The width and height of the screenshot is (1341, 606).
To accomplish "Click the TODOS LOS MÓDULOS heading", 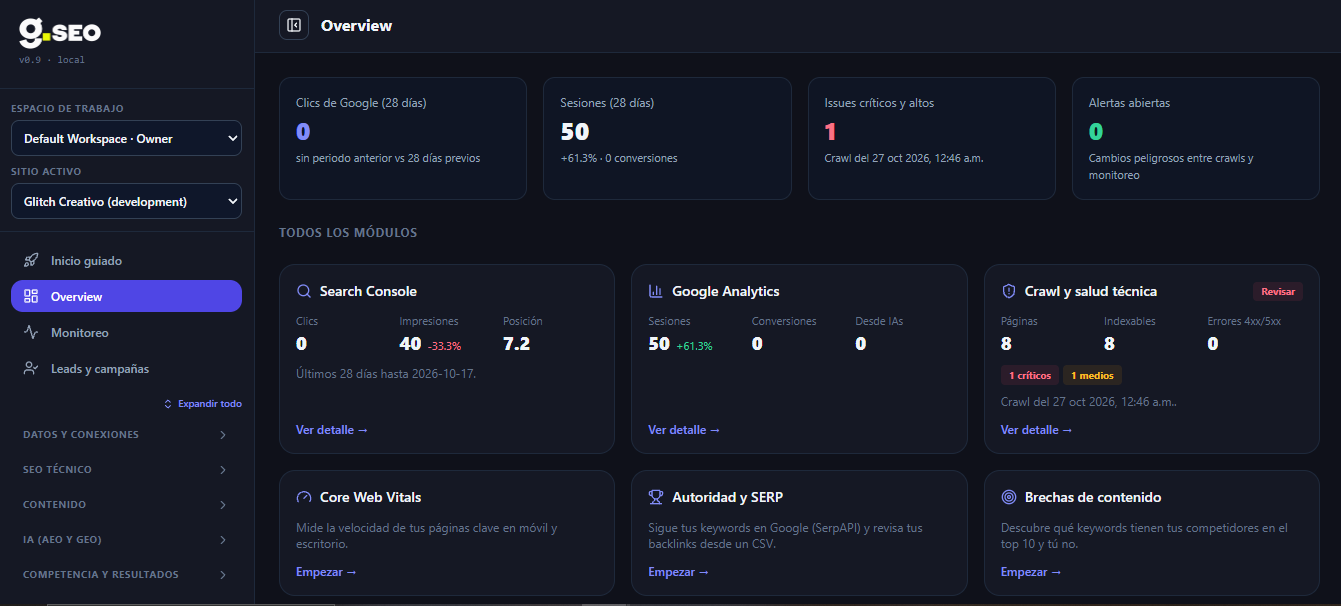I will click(x=348, y=233).
